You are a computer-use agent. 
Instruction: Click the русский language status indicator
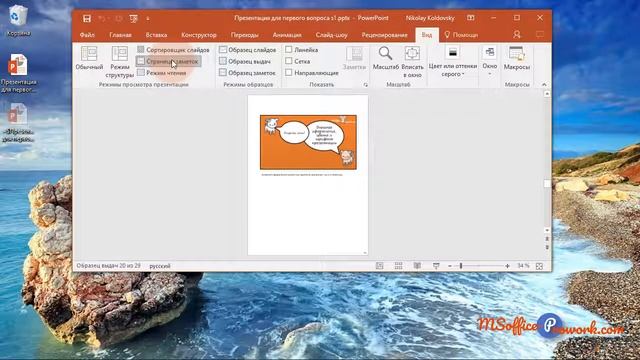pyautogui.click(x=160, y=266)
